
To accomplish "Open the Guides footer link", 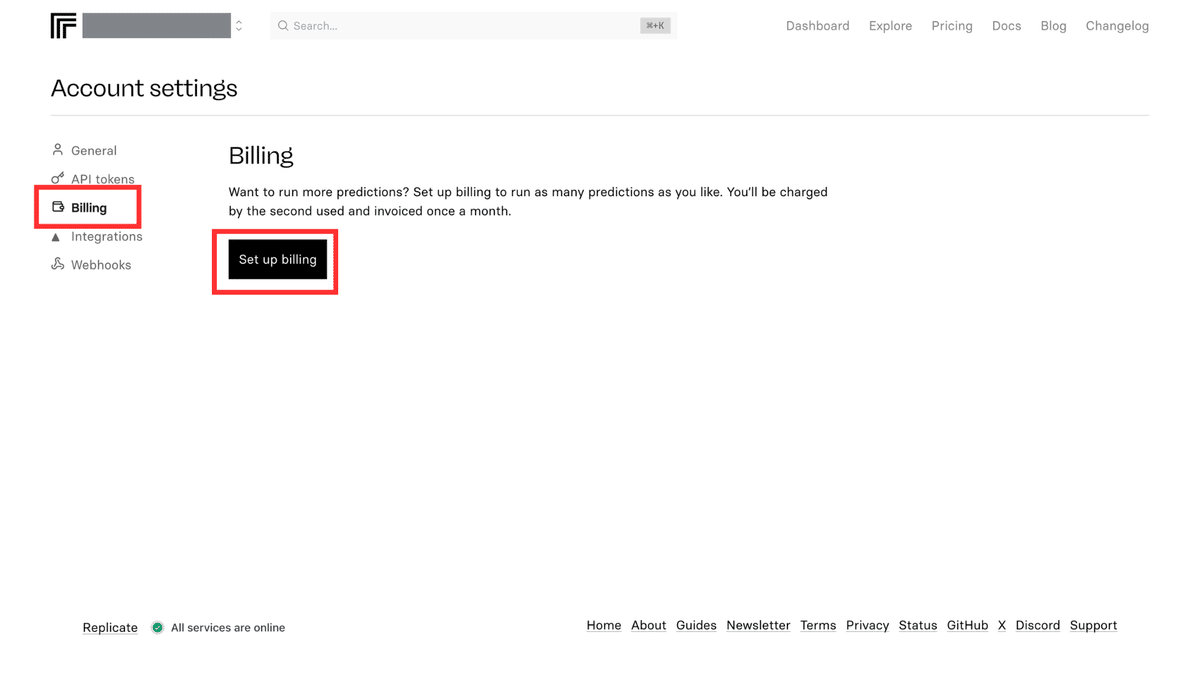I will [x=696, y=625].
